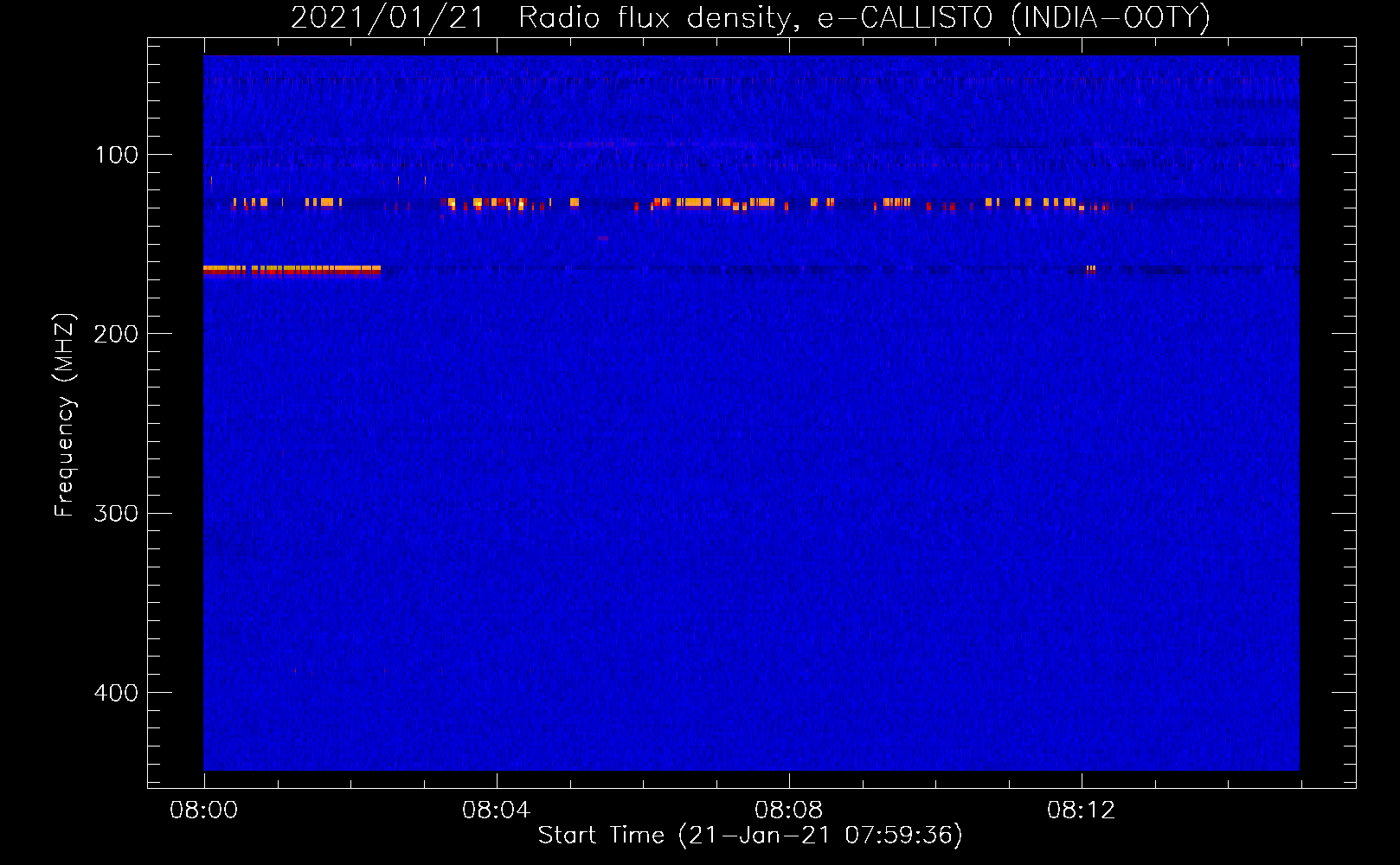1400x865 pixels.
Task: Click the 'Frequency (MHZ)' axis label
Action: pos(65,415)
